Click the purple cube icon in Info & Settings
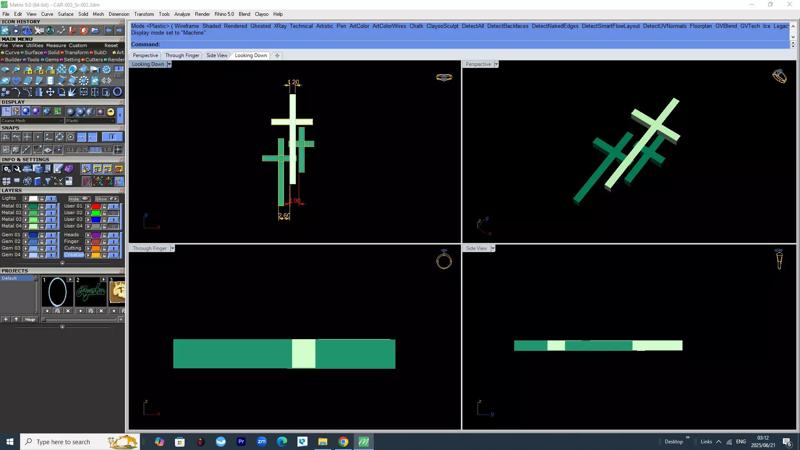Viewport: 800px width, 450px height. (69, 168)
